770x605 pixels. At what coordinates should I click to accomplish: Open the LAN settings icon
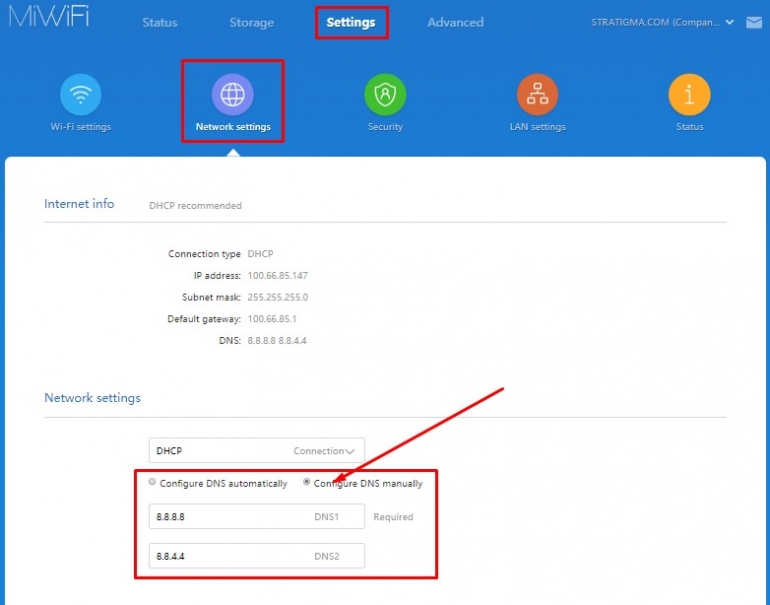537,94
